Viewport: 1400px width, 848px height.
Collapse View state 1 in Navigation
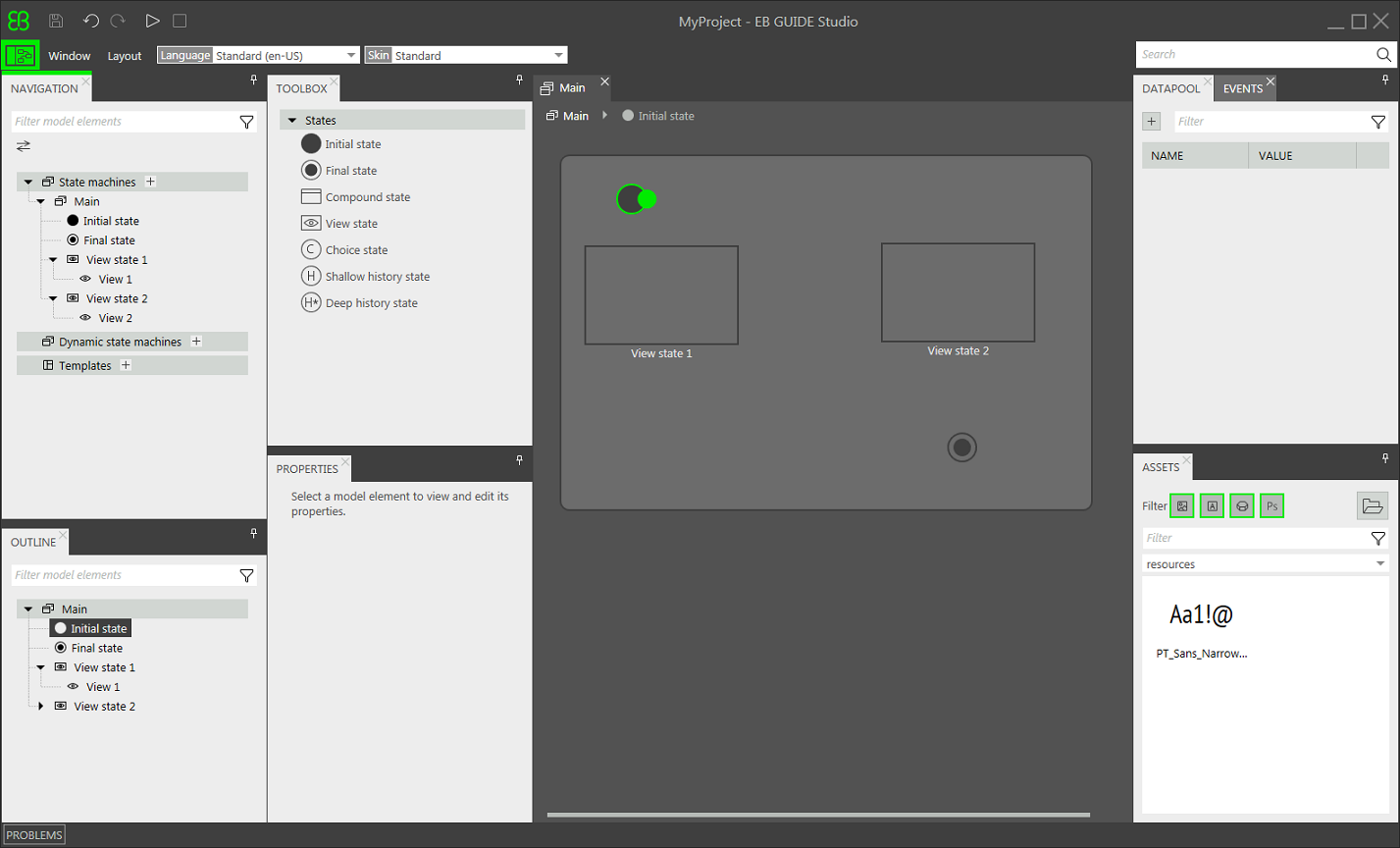(x=53, y=260)
